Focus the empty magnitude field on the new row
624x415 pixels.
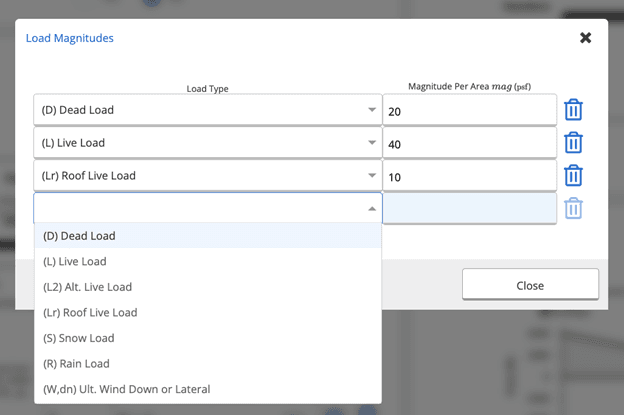(x=470, y=208)
